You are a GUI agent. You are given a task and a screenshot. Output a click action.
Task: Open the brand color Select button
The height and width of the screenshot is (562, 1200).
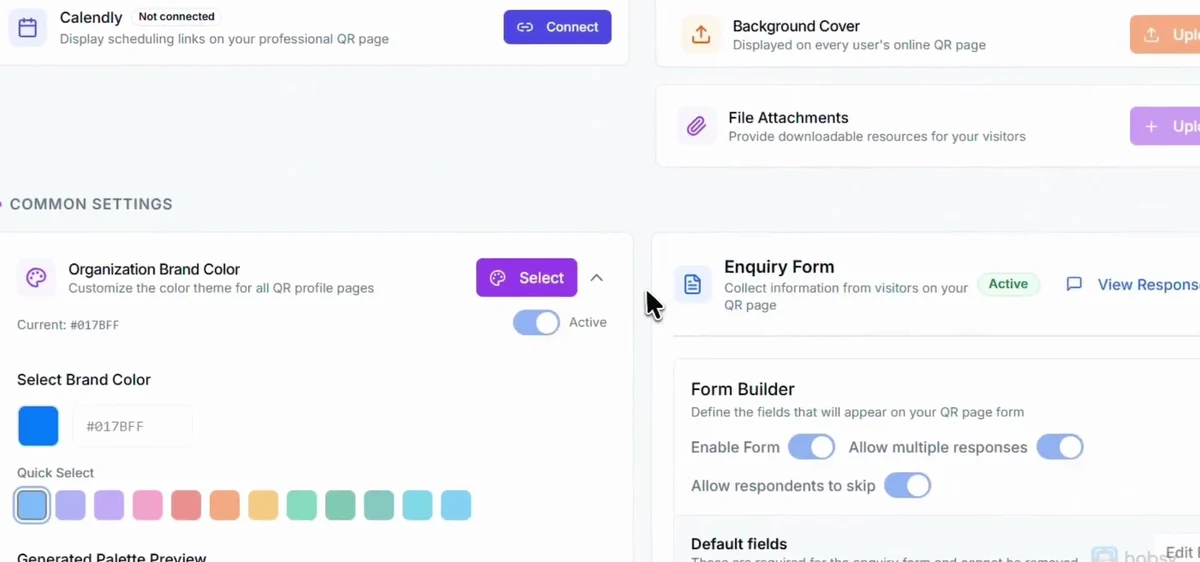[x=526, y=278]
